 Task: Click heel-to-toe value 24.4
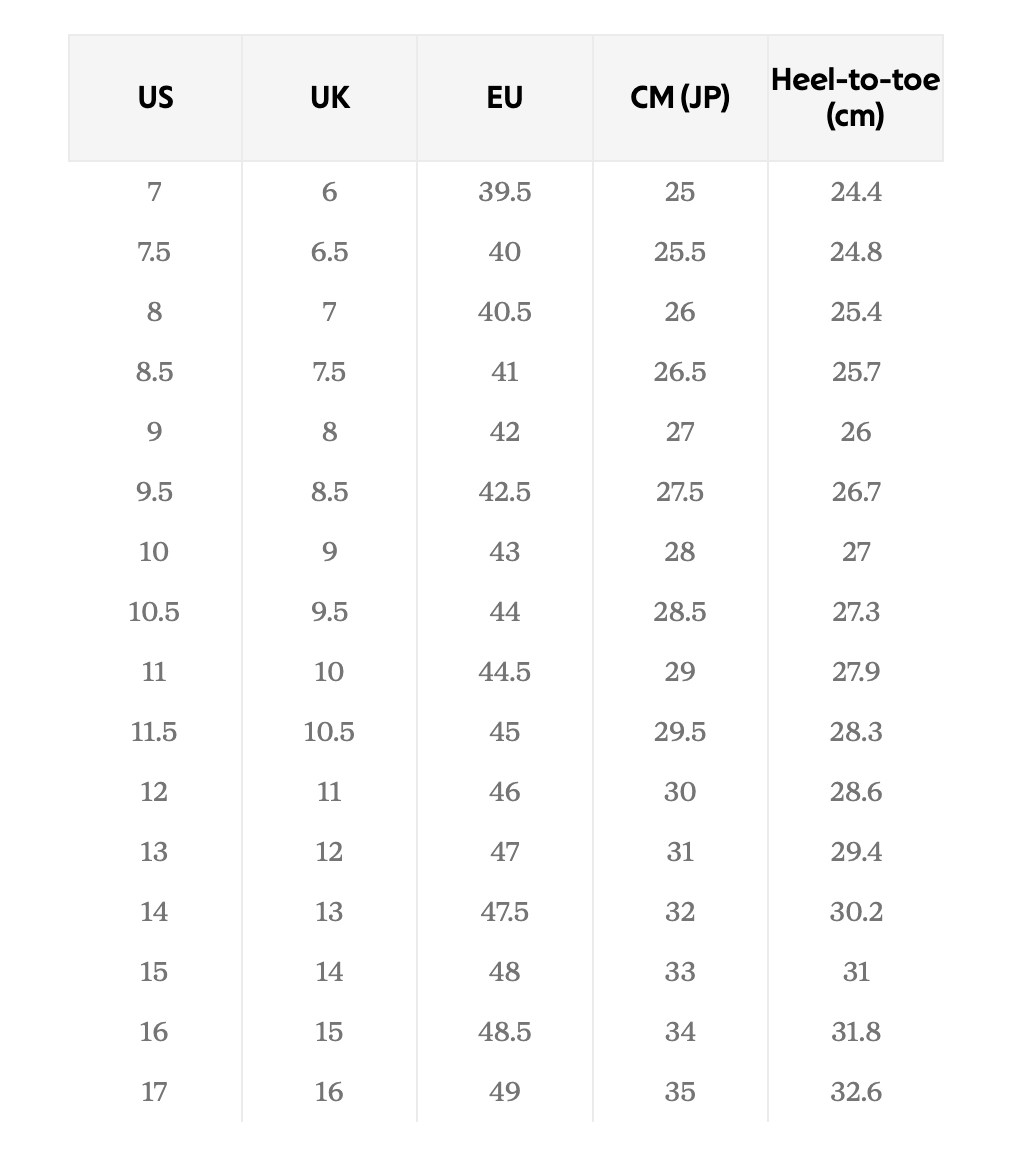pos(856,192)
